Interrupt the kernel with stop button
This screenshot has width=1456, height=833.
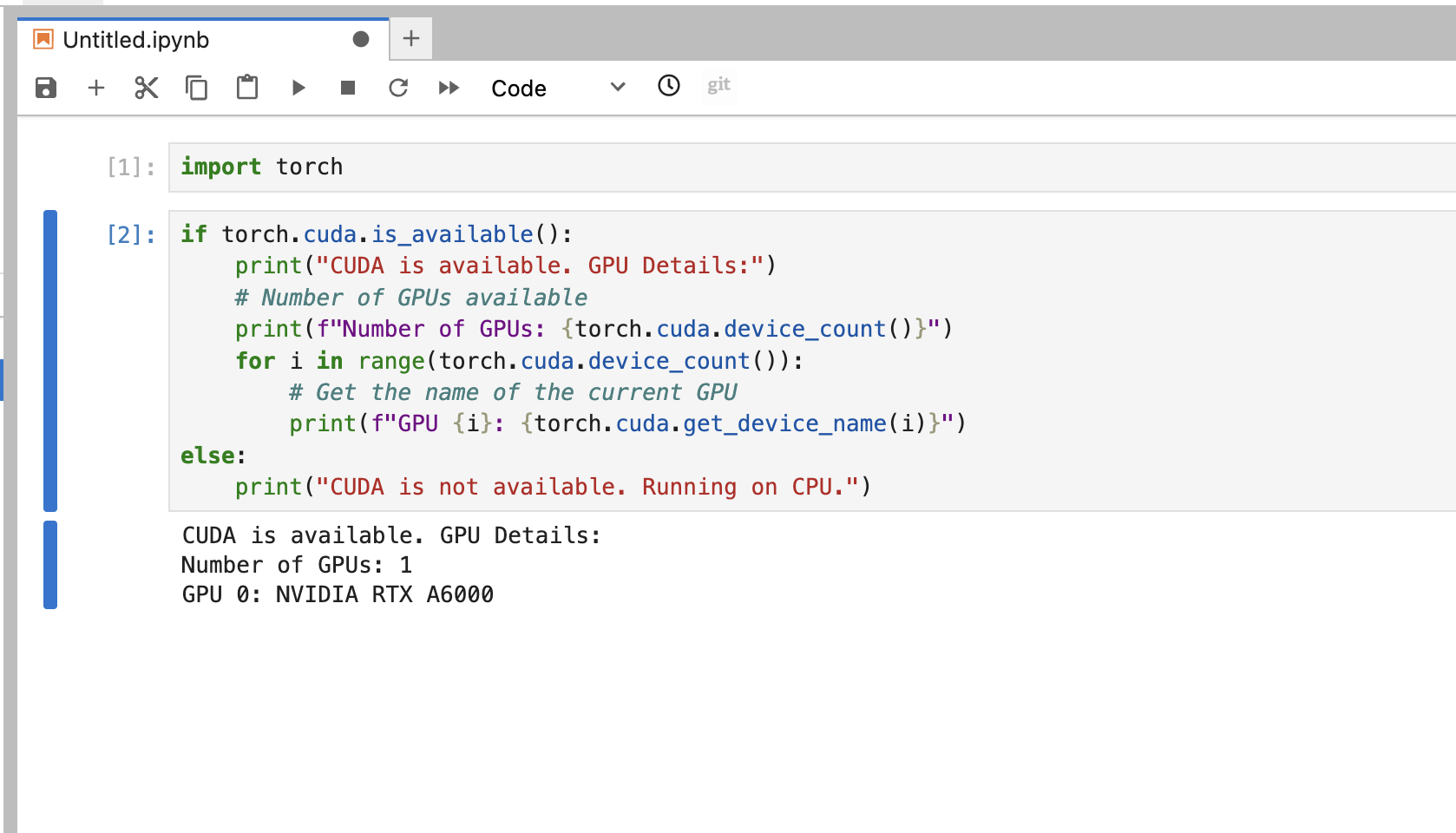click(348, 88)
